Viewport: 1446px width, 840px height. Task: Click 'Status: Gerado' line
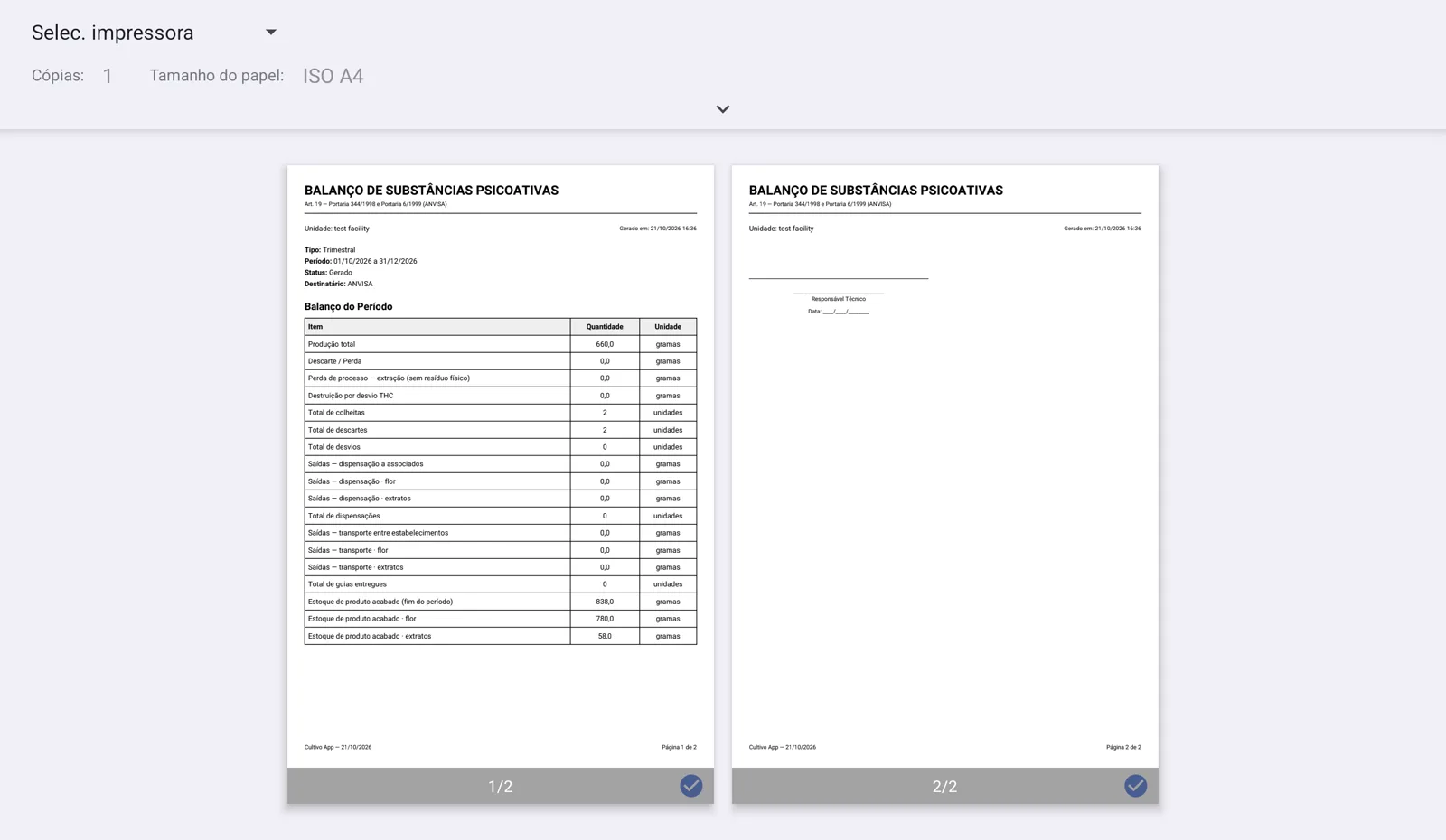coord(328,273)
